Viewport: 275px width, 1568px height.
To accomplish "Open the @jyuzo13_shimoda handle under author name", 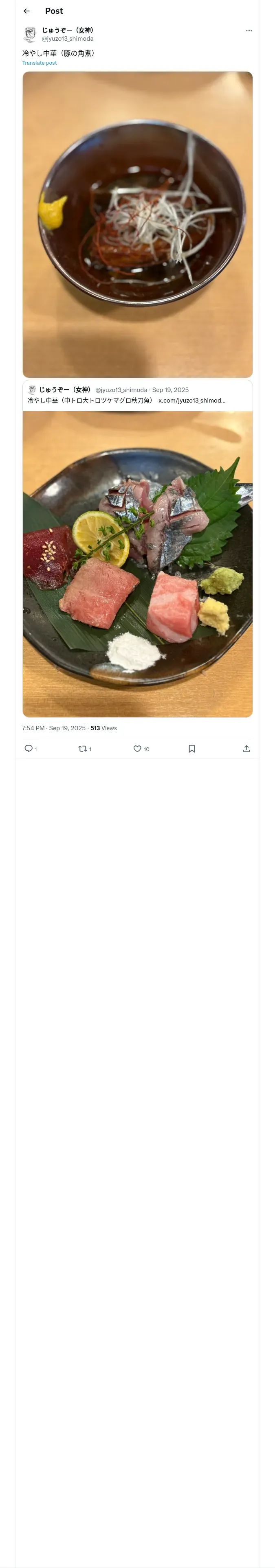I will (68, 38).
